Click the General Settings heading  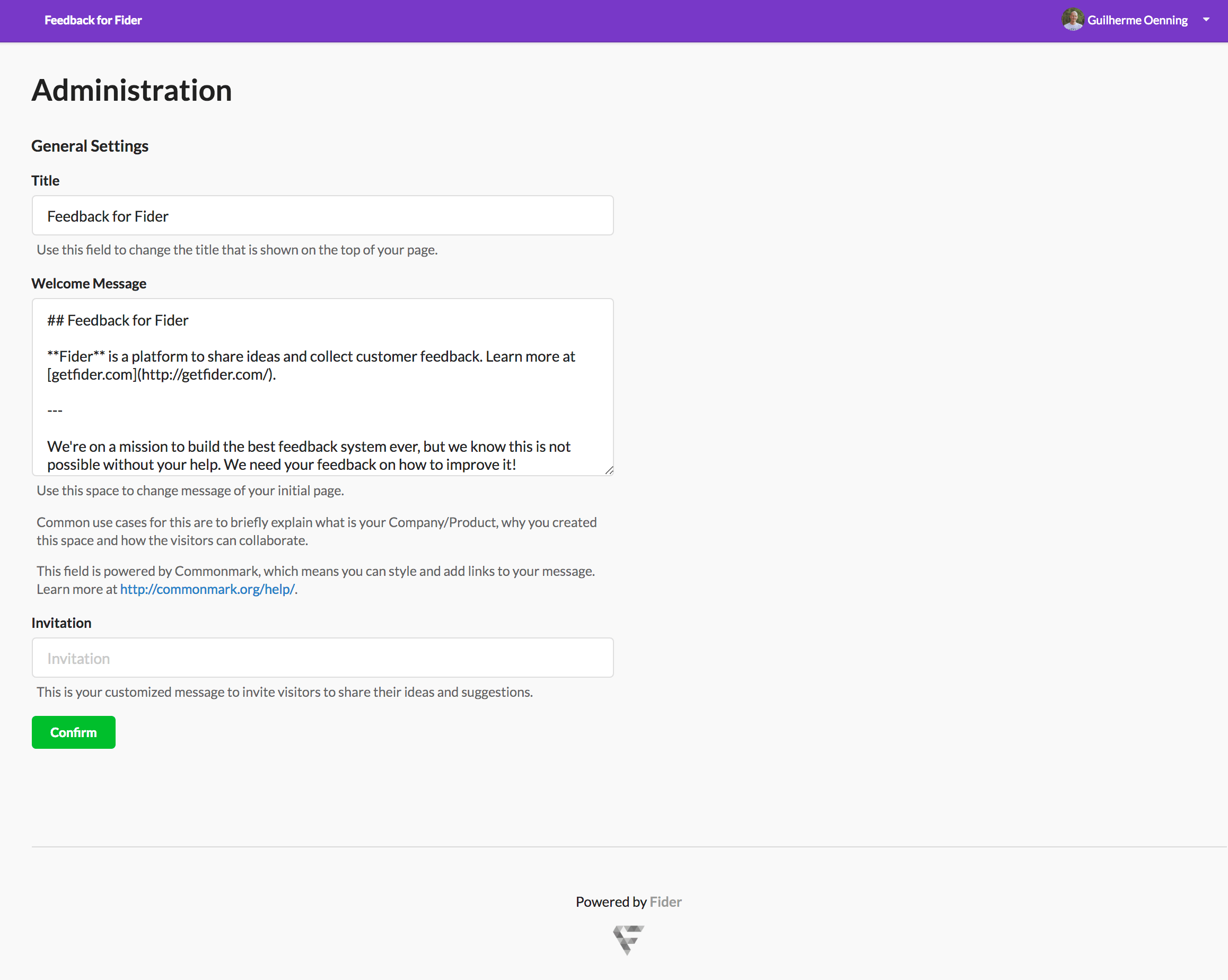click(90, 146)
